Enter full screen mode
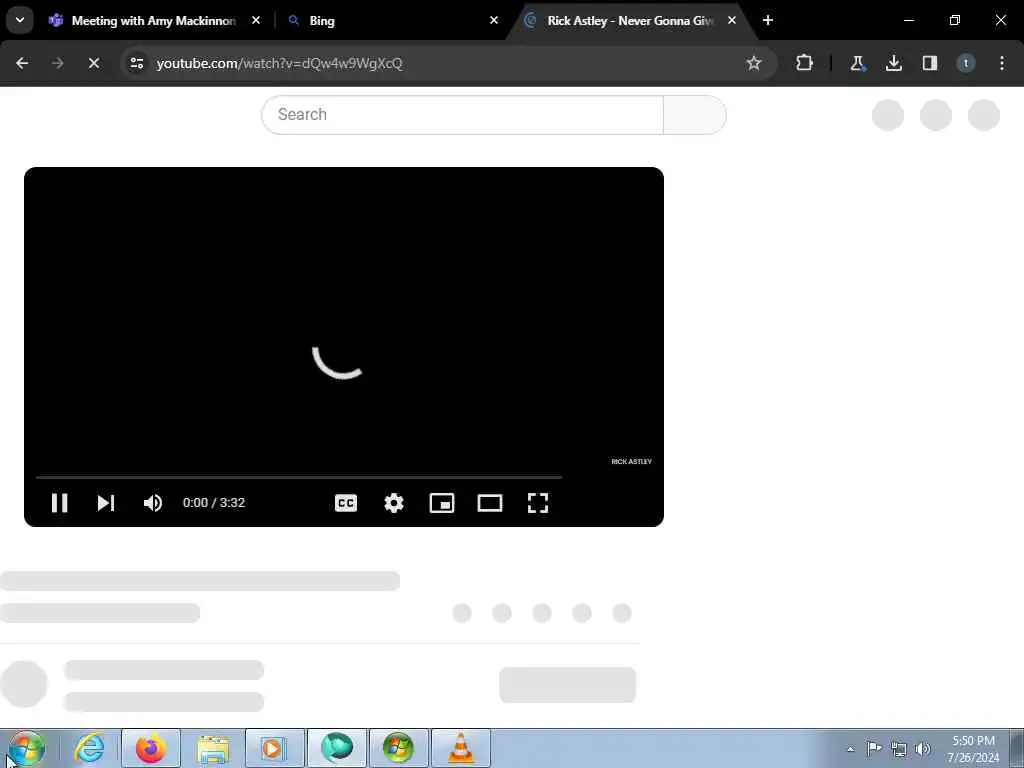 point(538,503)
